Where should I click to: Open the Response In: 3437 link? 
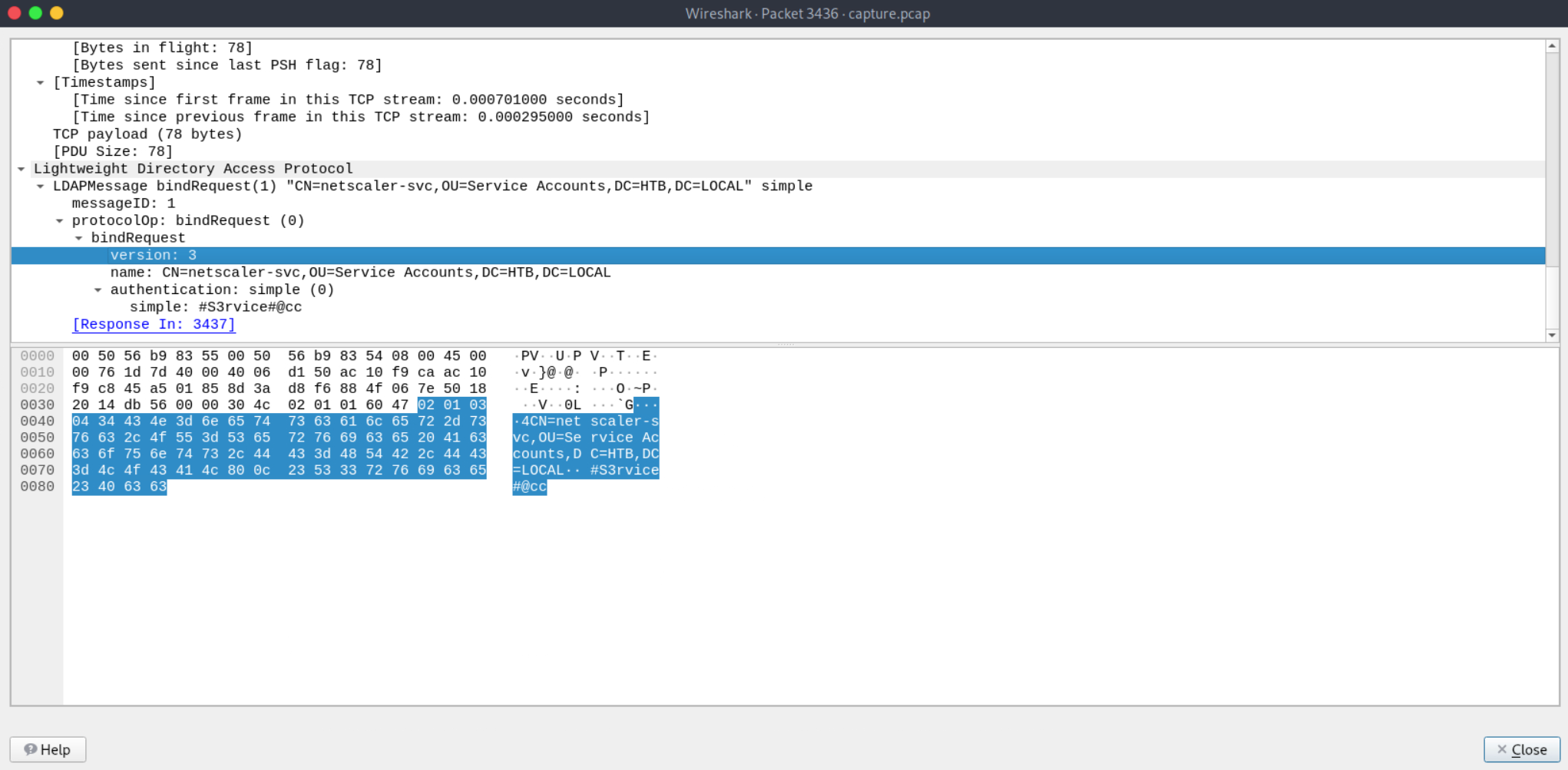pyautogui.click(x=154, y=325)
